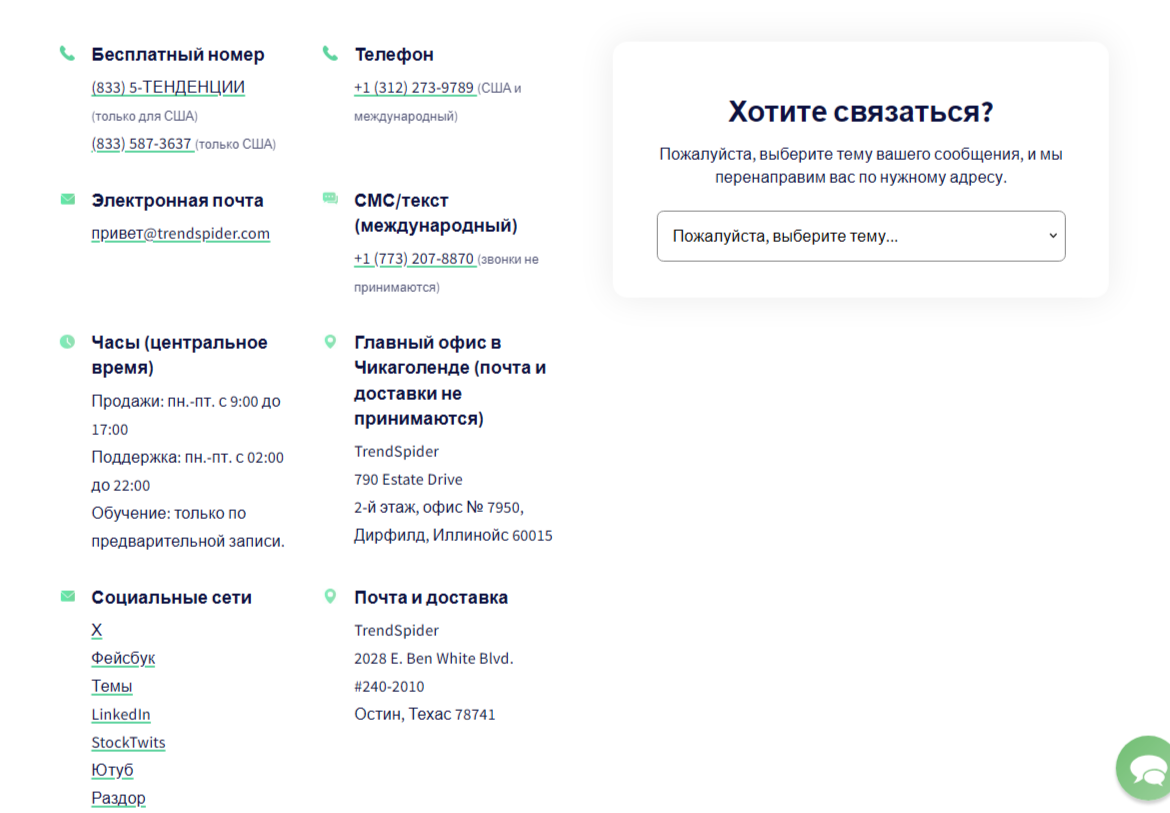Click the 790 Estate Drive address line
This screenshot has width=1170, height=813.
408,480
